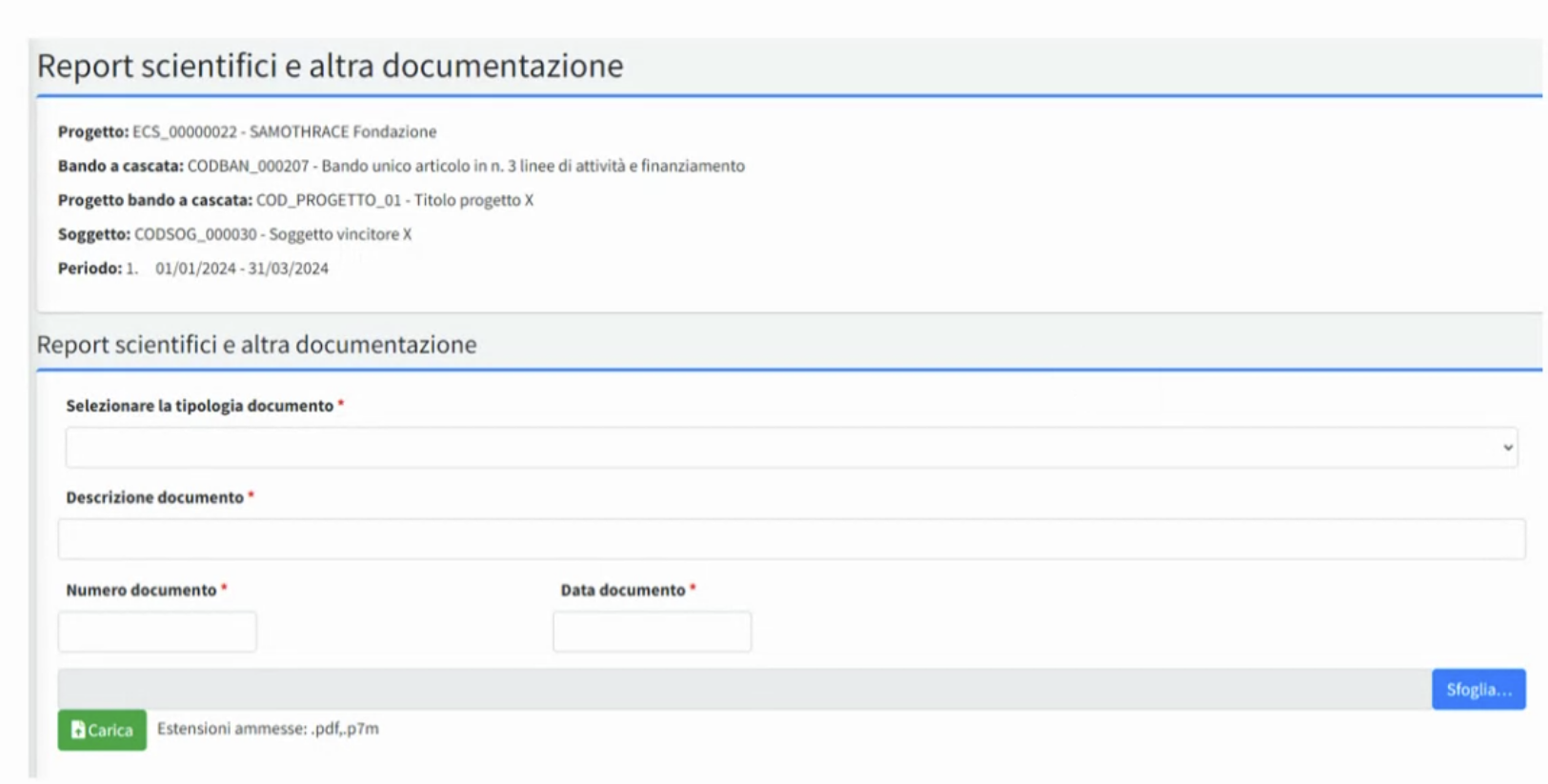Screen dimensions: 1548x784
Task: Click the Estensioni ammesse .pdf,.p7m text
Action: [268, 729]
